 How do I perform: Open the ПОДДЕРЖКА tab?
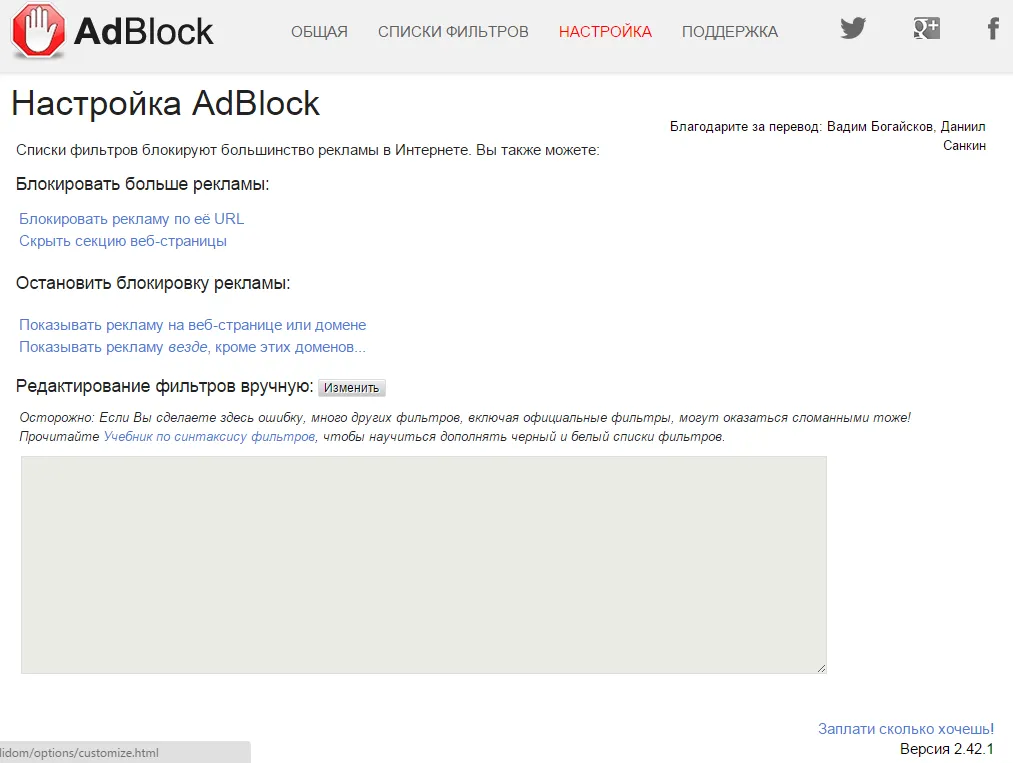pos(730,32)
